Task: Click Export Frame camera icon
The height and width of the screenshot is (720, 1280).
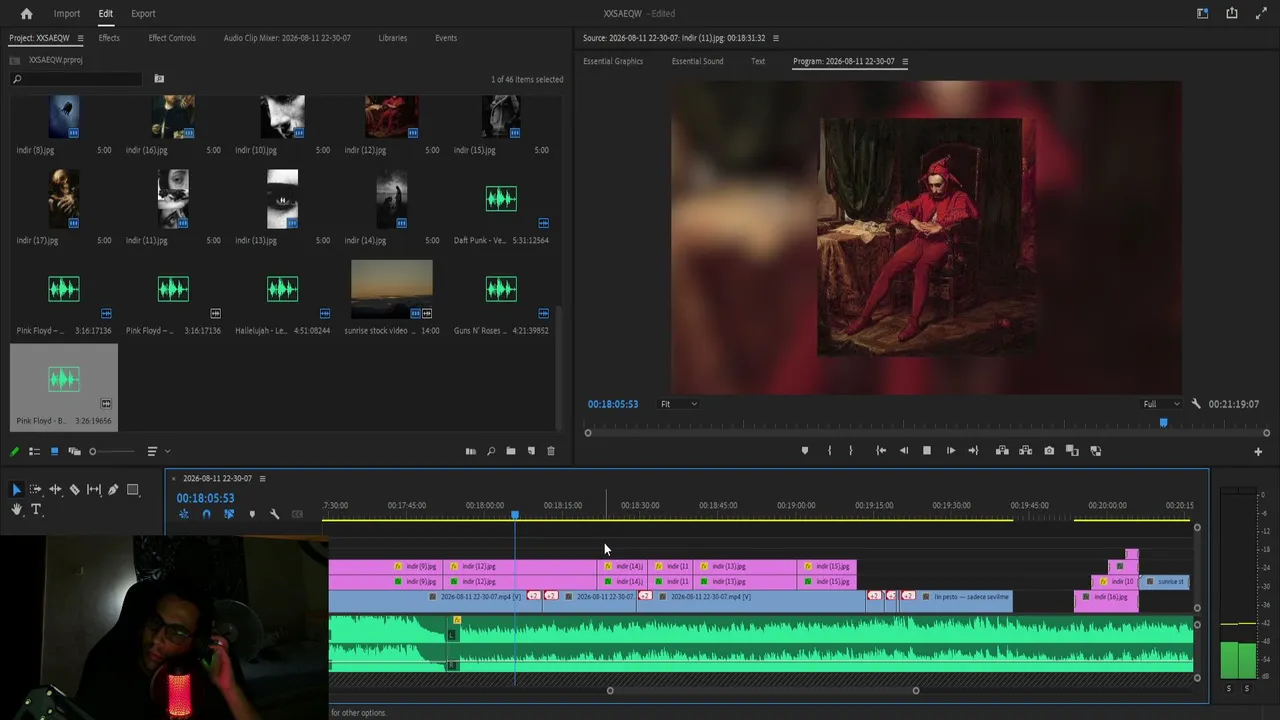Action: [x=1049, y=451]
